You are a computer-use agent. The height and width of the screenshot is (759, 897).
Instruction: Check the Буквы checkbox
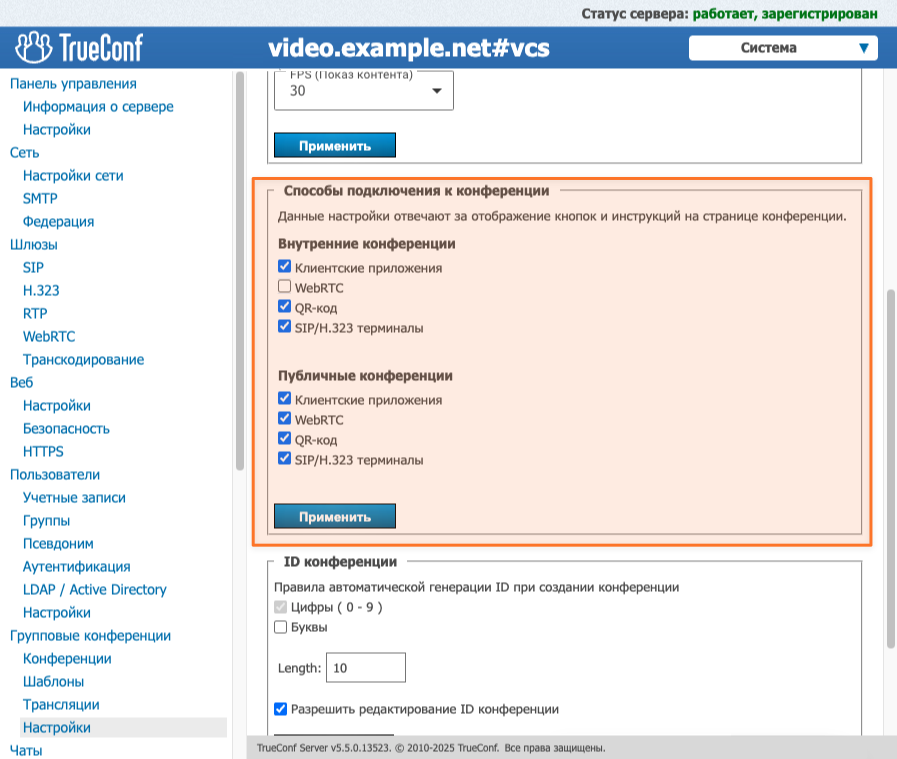(x=280, y=627)
